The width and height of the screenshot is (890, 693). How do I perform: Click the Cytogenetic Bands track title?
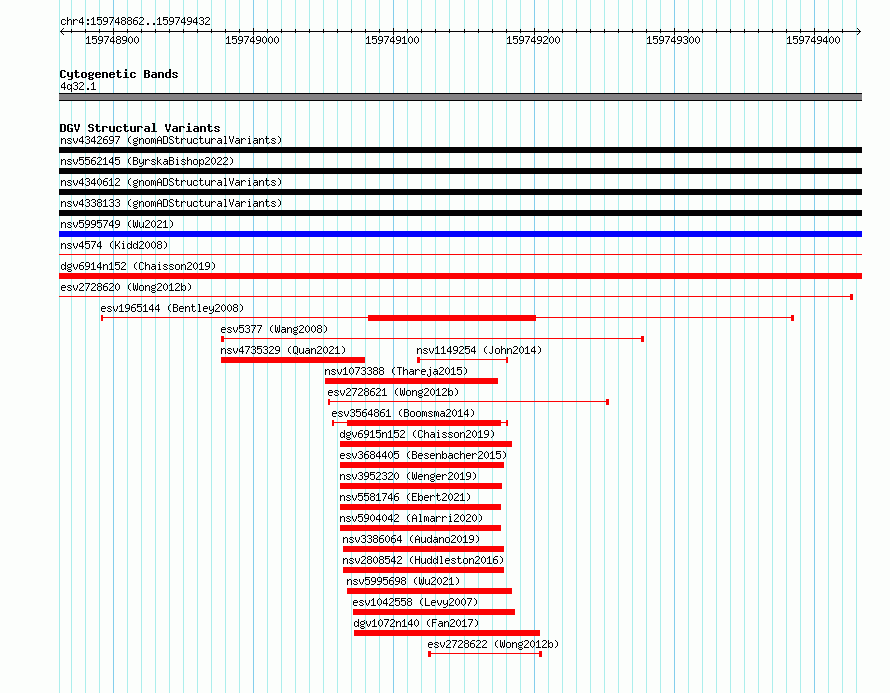(x=119, y=74)
